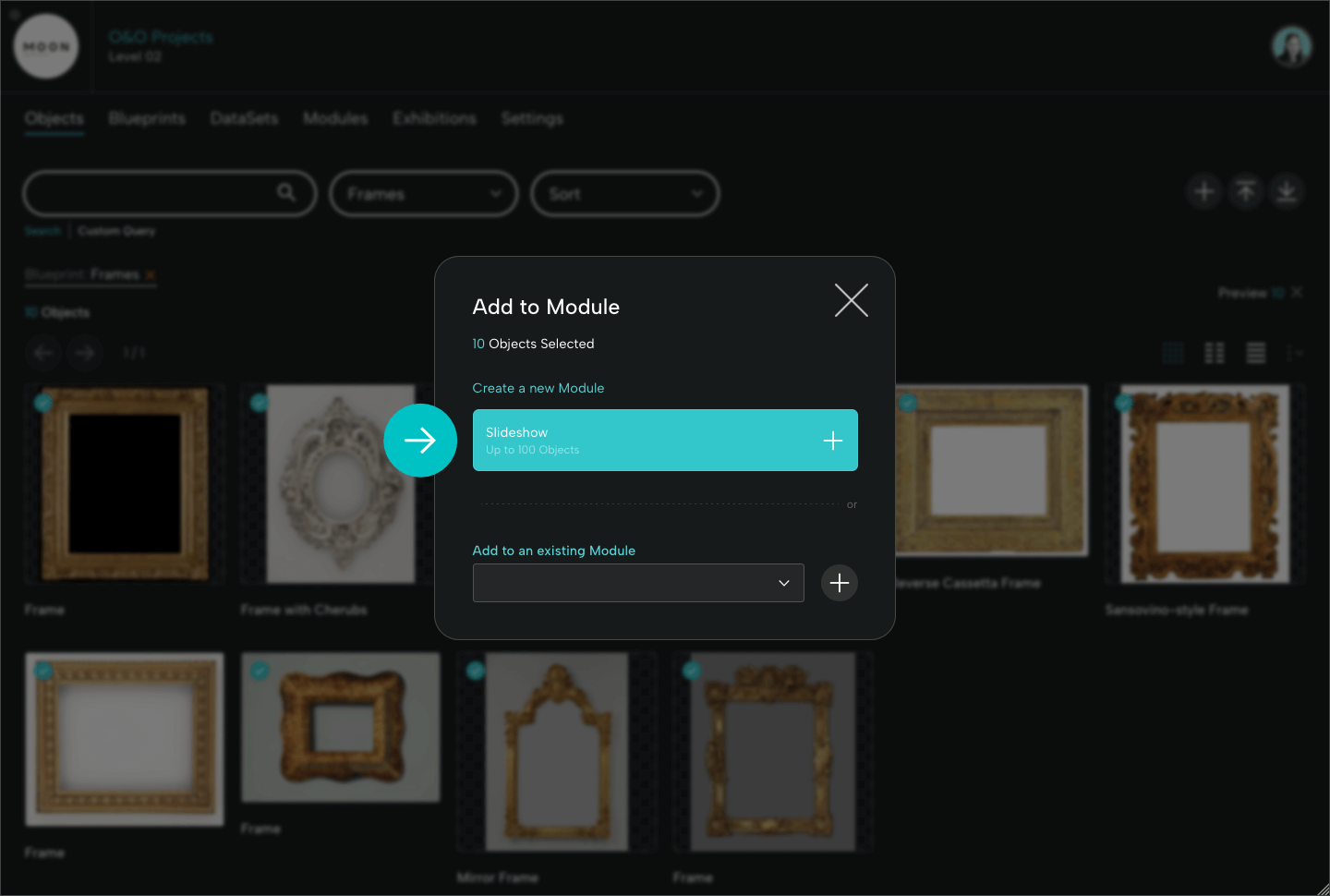The image size is (1330, 896).
Task: Close the Preview 10 selection
Action: (1297, 292)
